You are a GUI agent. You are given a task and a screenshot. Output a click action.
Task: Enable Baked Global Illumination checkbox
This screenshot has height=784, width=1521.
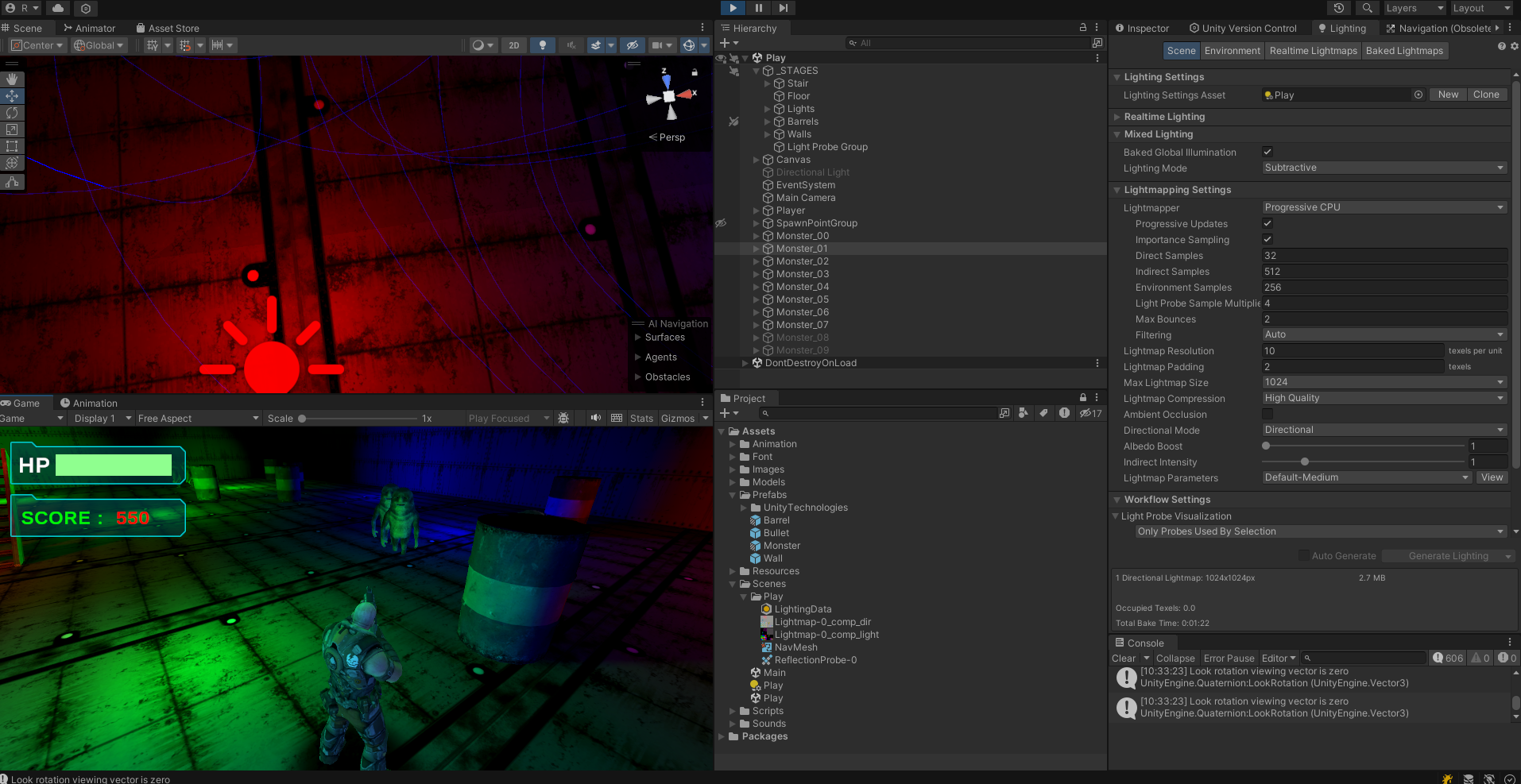[x=1267, y=151]
